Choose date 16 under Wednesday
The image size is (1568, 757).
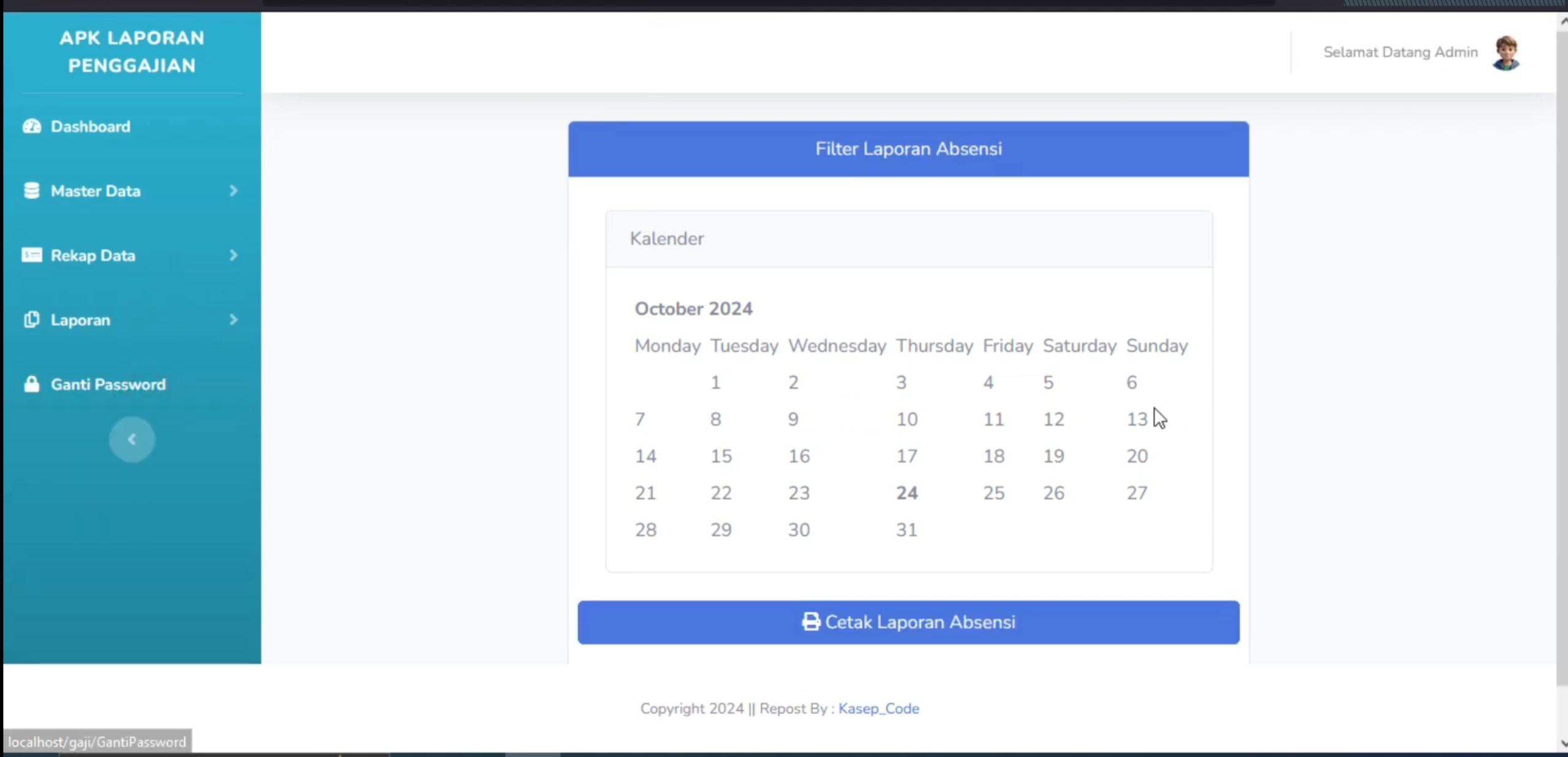click(799, 456)
